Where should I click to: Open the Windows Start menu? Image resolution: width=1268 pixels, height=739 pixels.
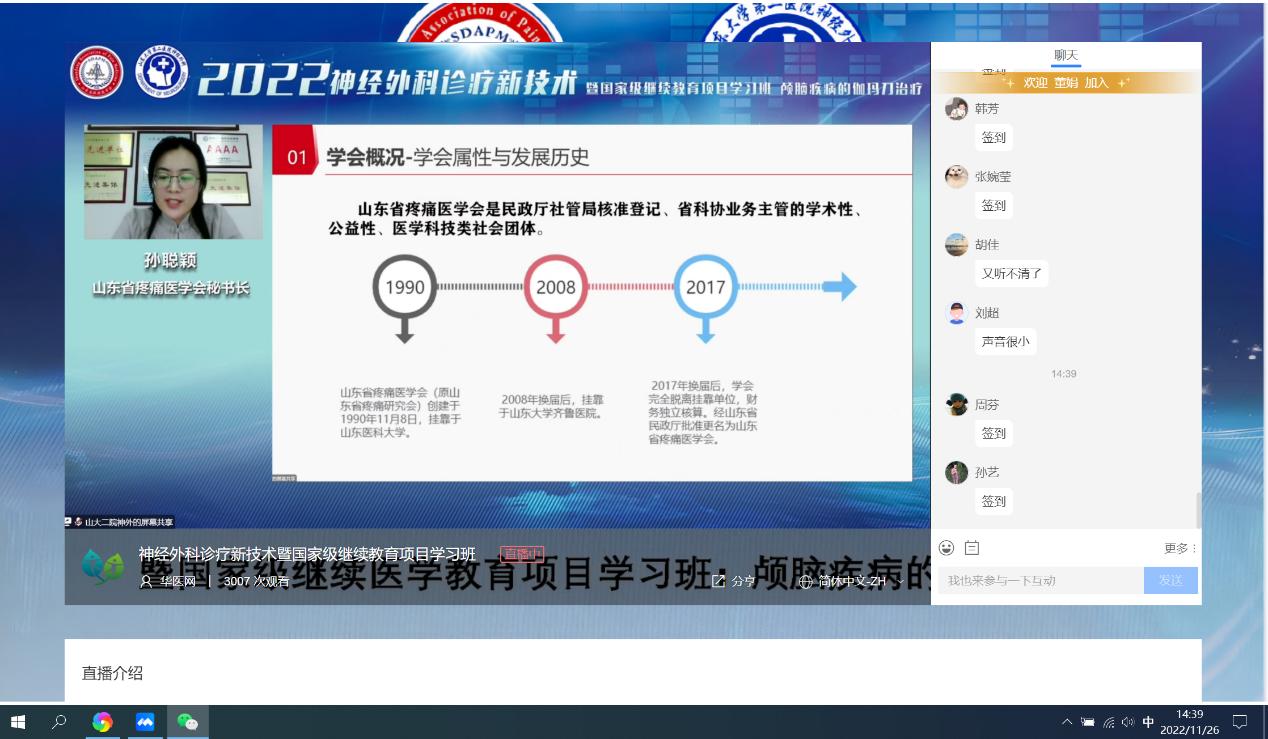[x=17, y=721]
